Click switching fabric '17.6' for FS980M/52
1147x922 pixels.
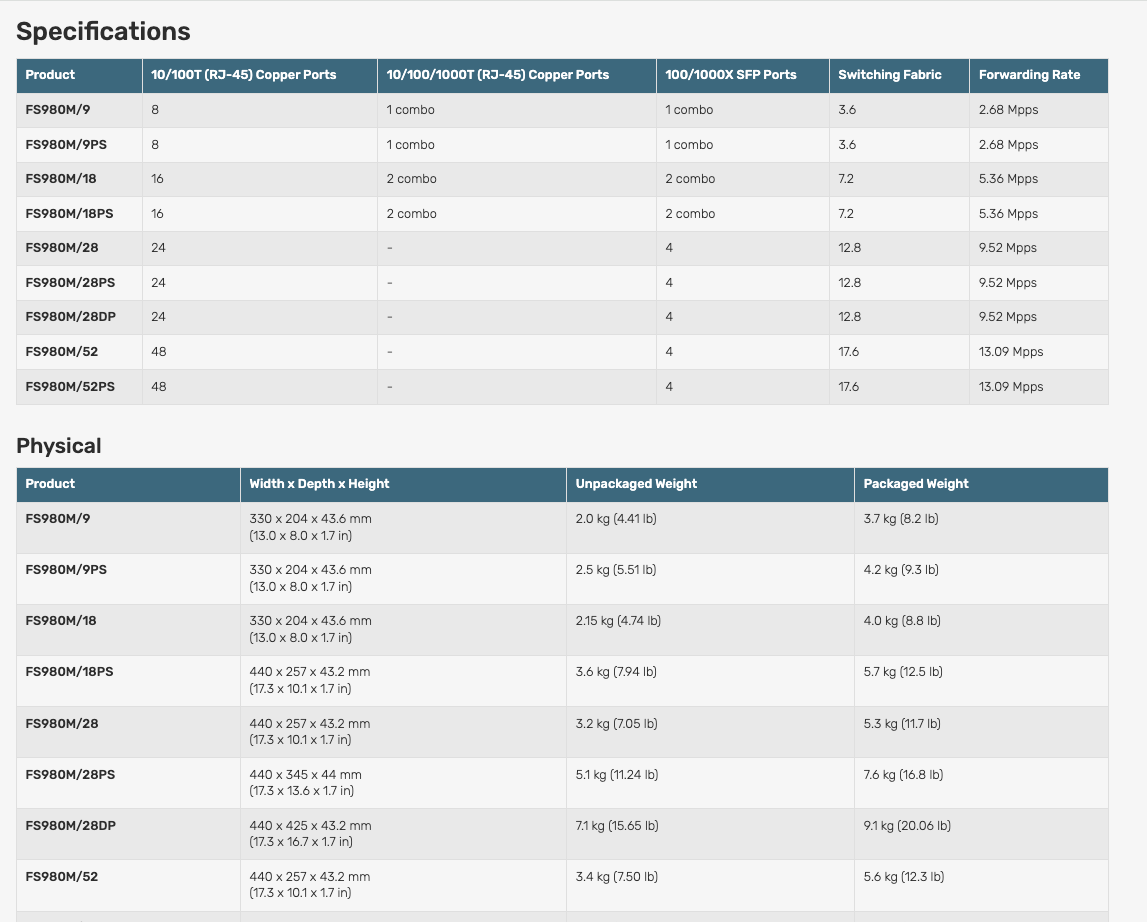pyautogui.click(x=849, y=352)
